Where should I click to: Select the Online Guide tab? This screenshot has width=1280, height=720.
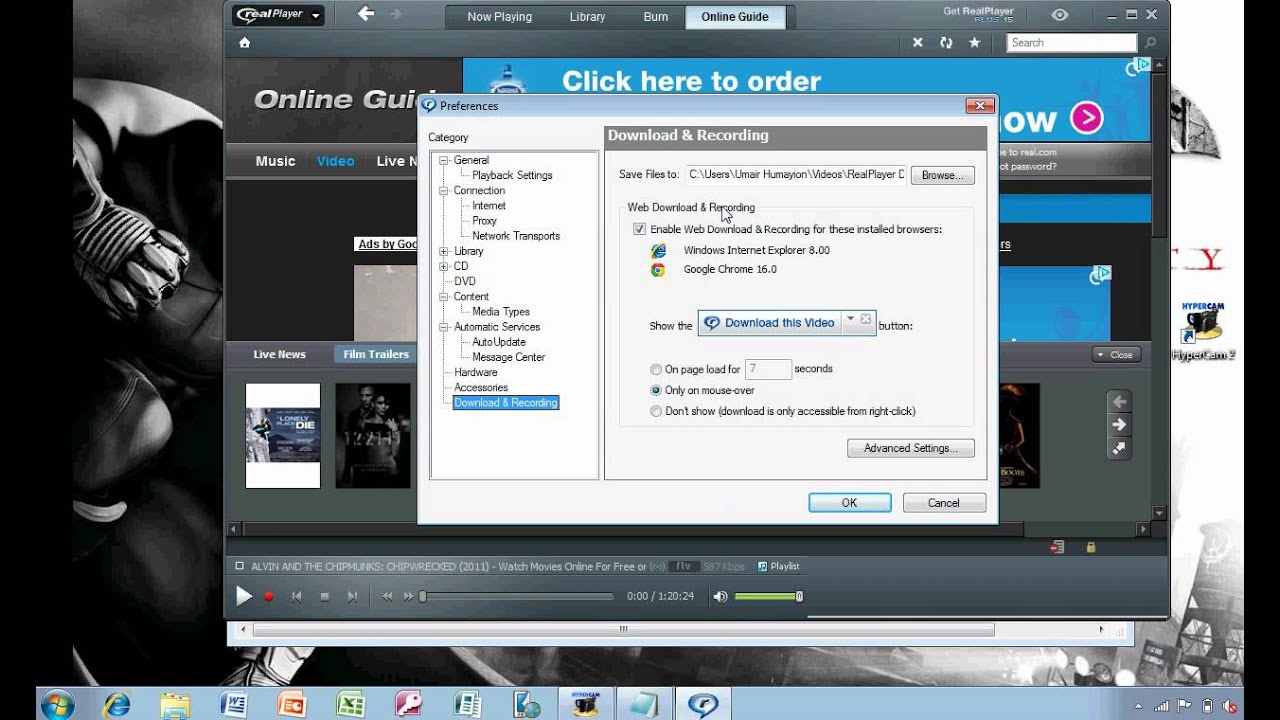click(735, 17)
